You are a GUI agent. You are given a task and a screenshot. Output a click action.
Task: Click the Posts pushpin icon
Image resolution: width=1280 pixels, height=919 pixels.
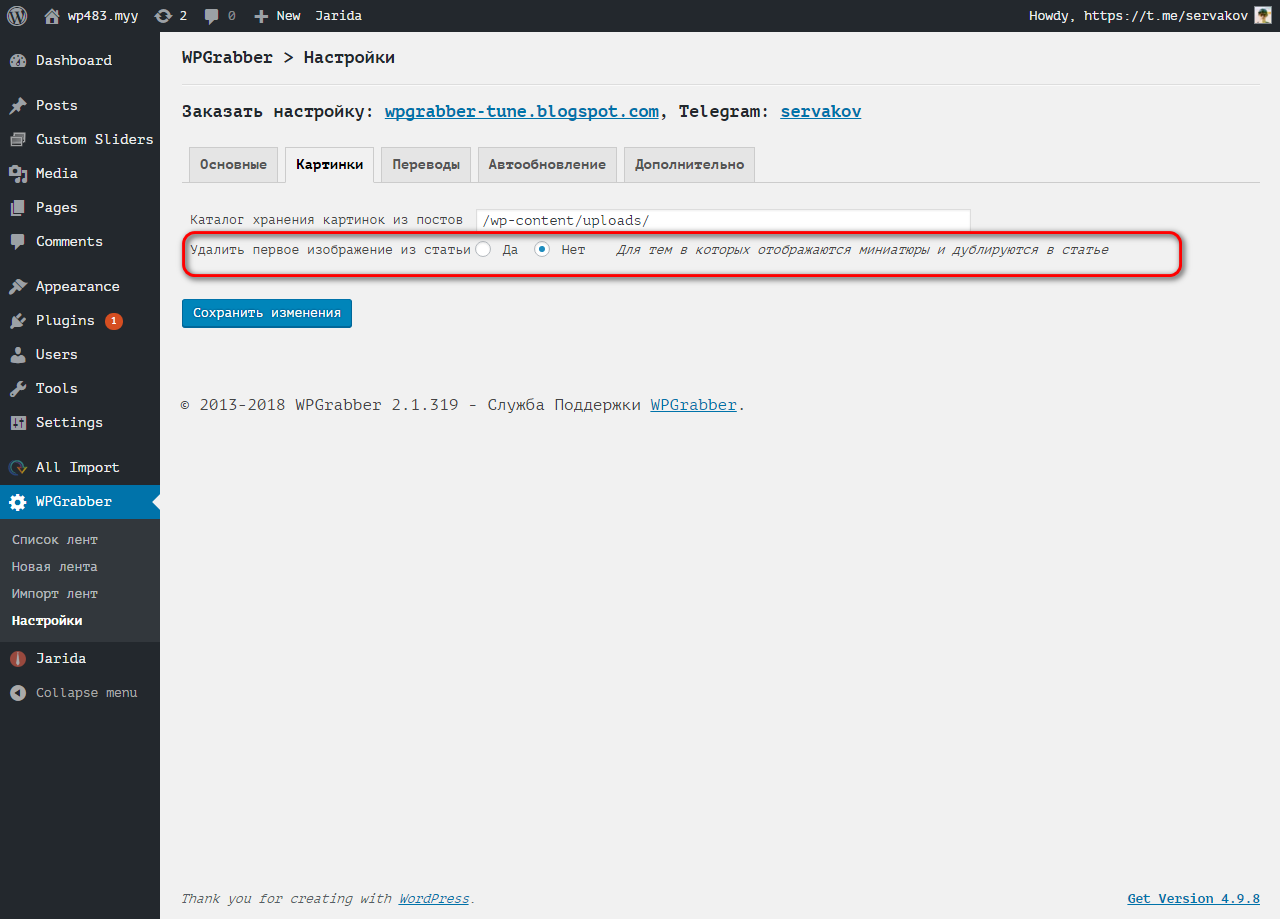tap(18, 105)
